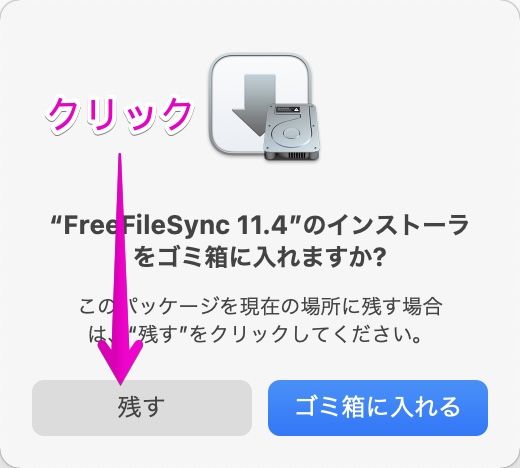Click the magenta arrowhead above 残す
Image resolution: width=520 pixels, height=468 pixels.
(x=121, y=363)
